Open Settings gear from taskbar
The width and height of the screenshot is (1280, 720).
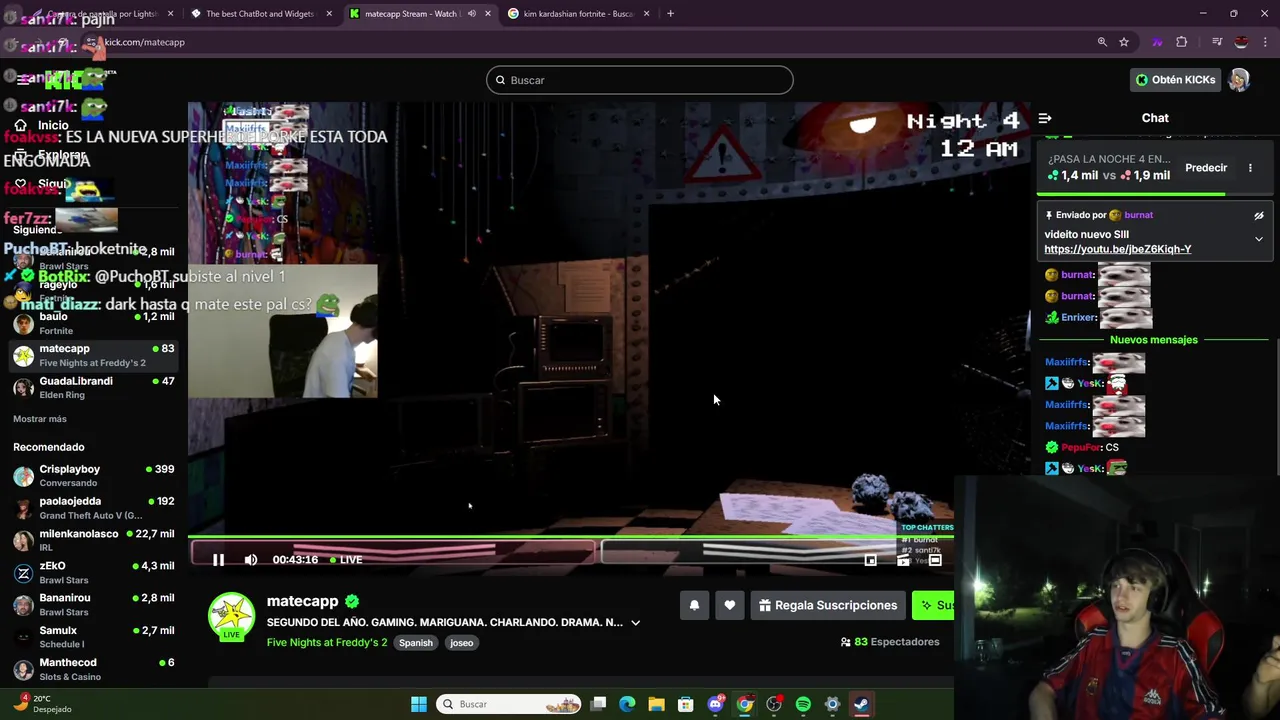click(x=832, y=704)
